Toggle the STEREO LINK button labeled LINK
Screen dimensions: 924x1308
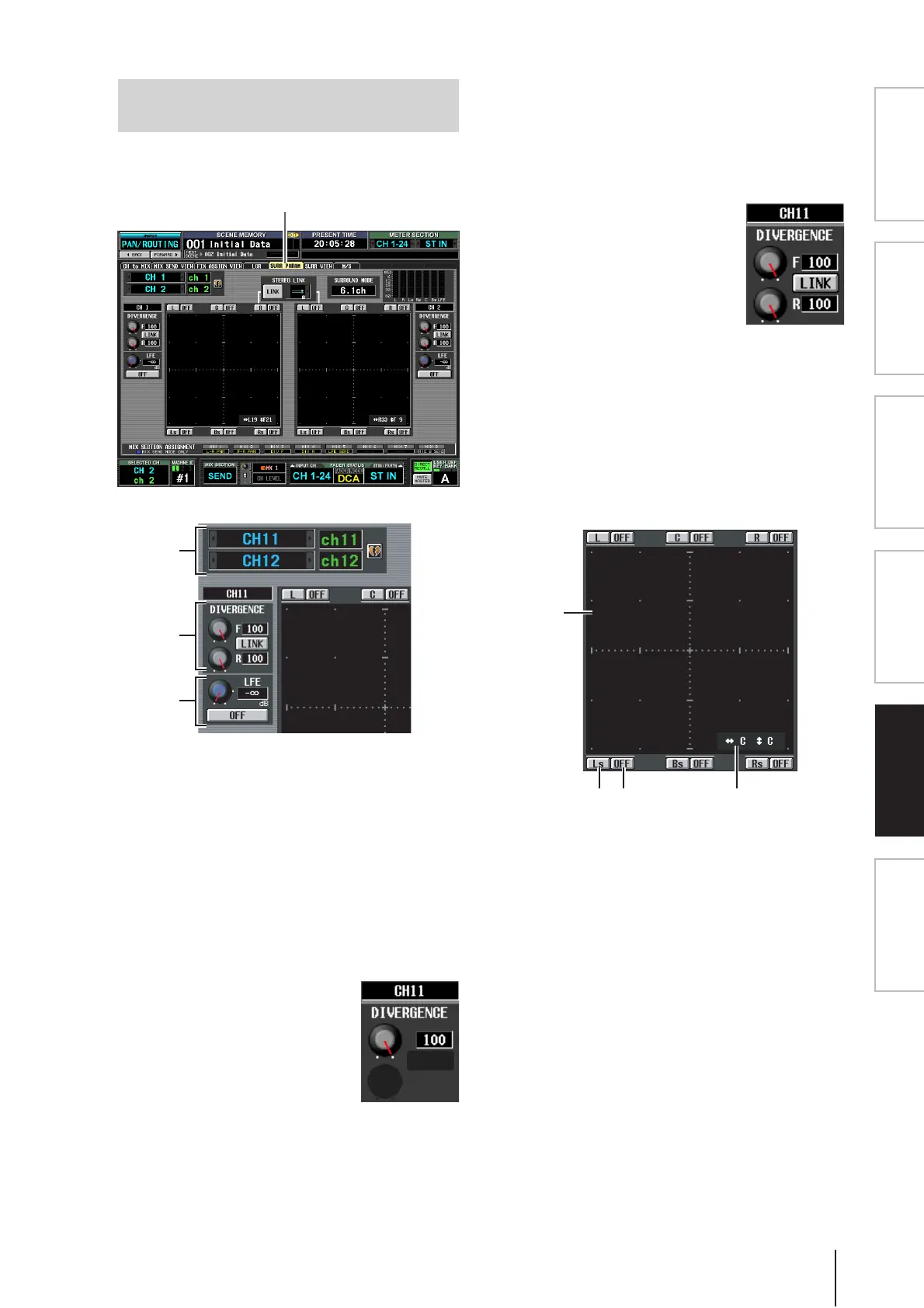(273, 292)
